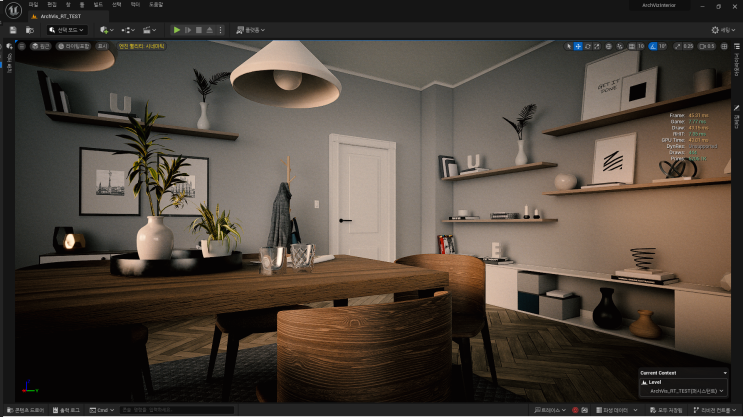Click the Stop playback button
The width and height of the screenshot is (743, 417).
tap(199, 30)
